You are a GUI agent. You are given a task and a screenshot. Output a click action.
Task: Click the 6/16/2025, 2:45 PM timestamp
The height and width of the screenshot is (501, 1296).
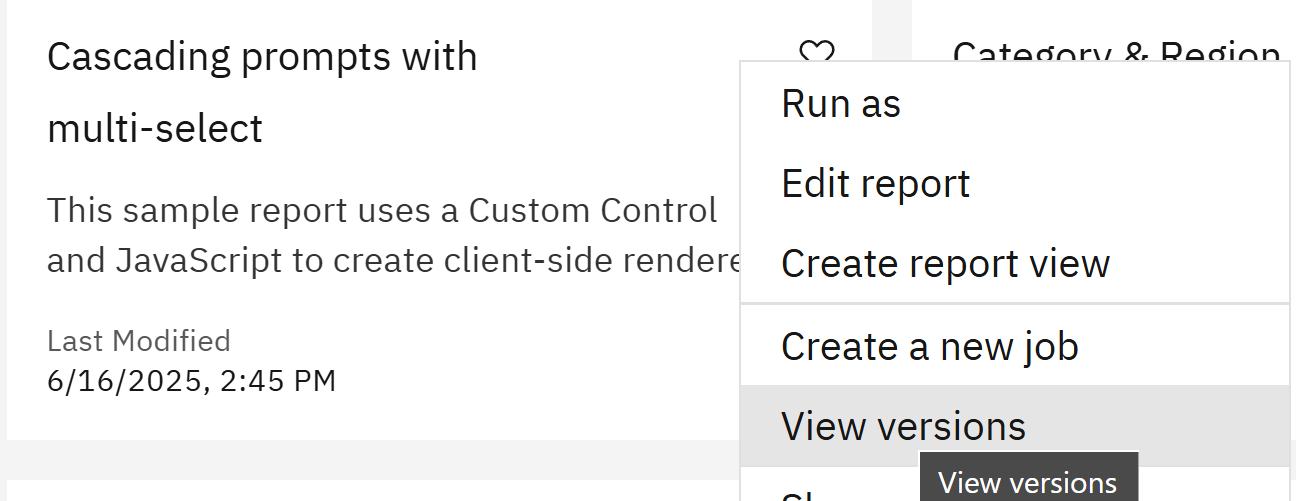pyautogui.click(x=191, y=380)
